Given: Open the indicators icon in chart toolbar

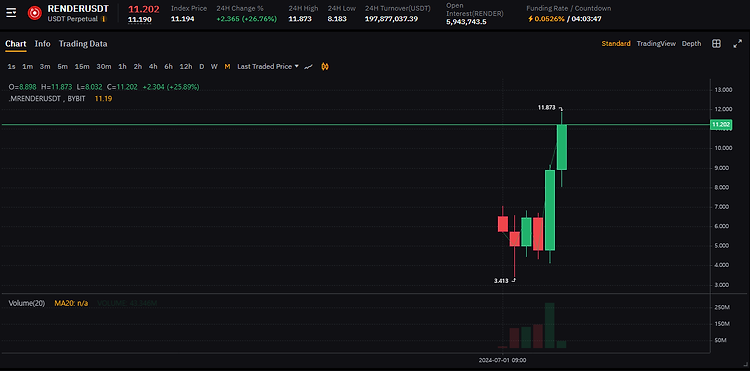Looking at the screenshot, I should pos(325,66).
